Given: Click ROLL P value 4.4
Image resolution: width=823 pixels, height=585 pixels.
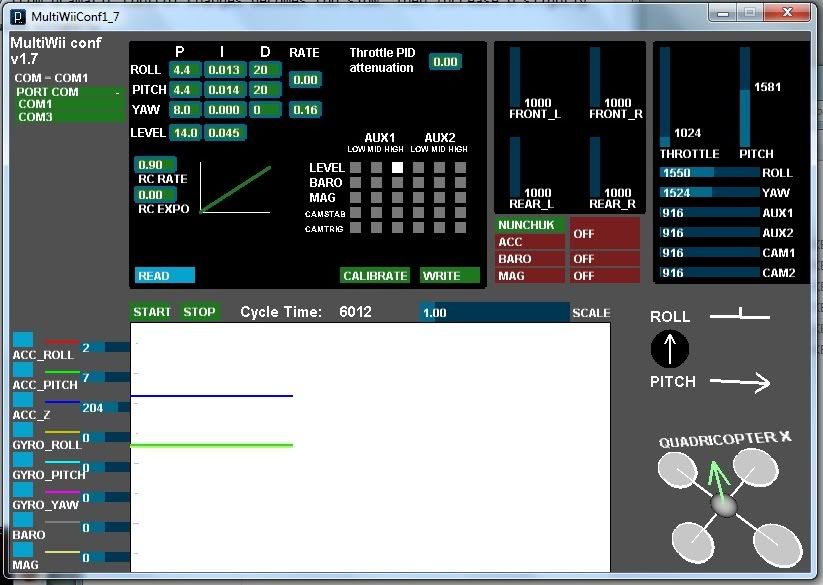Looking at the screenshot, I should tap(185, 70).
